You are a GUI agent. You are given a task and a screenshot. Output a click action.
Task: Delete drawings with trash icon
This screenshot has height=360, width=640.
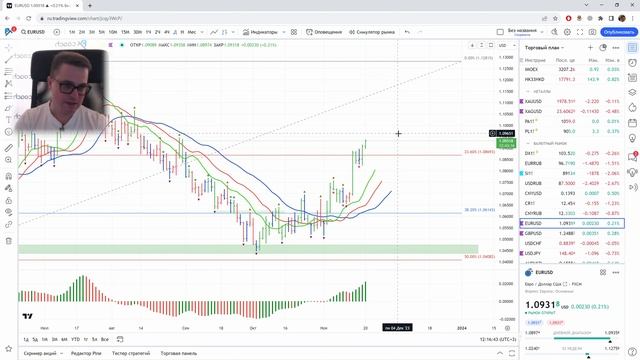pos(8,241)
